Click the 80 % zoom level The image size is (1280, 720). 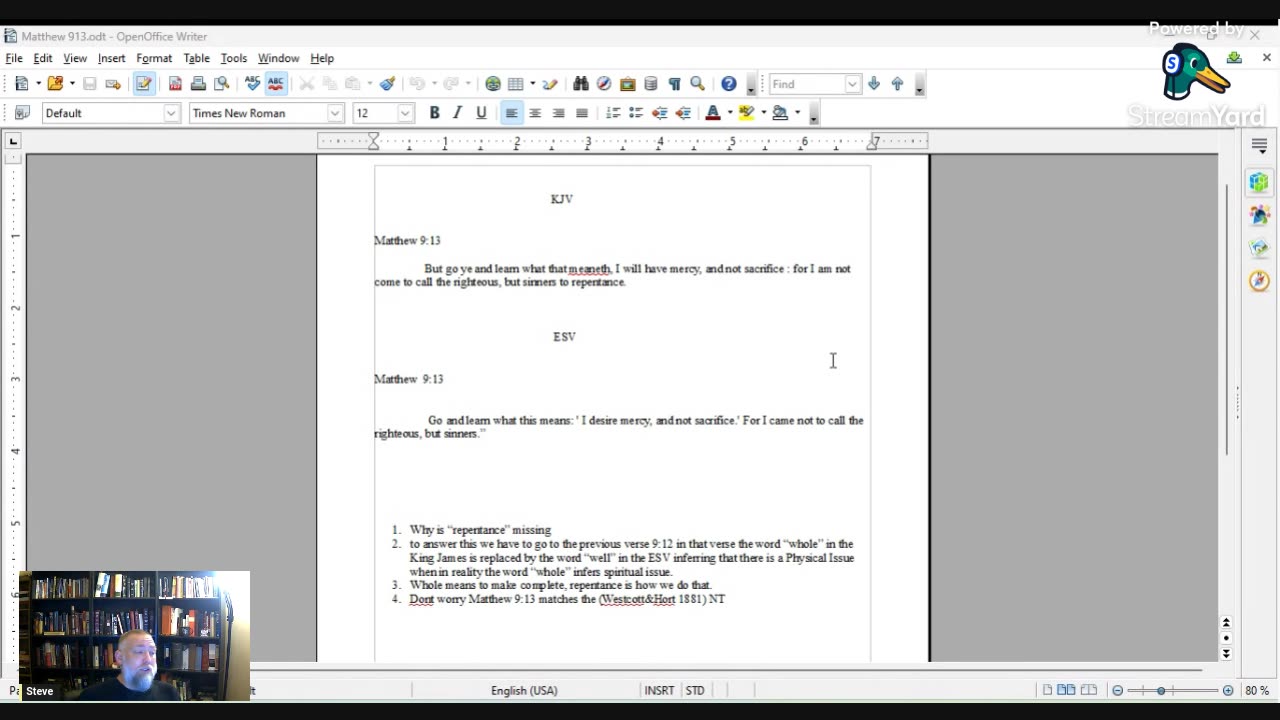pos(1257,690)
